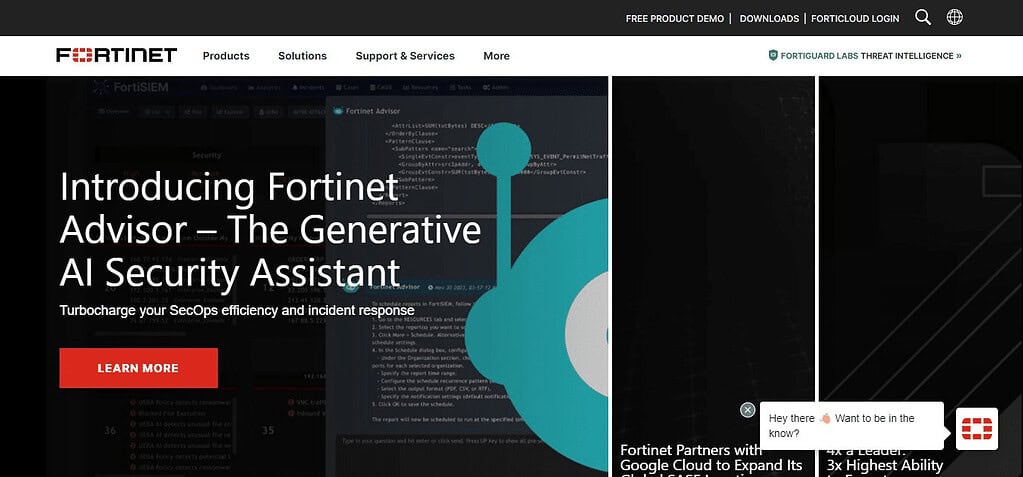Open the globe language selector
This screenshot has height=477, width=1023.
tap(954, 18)
